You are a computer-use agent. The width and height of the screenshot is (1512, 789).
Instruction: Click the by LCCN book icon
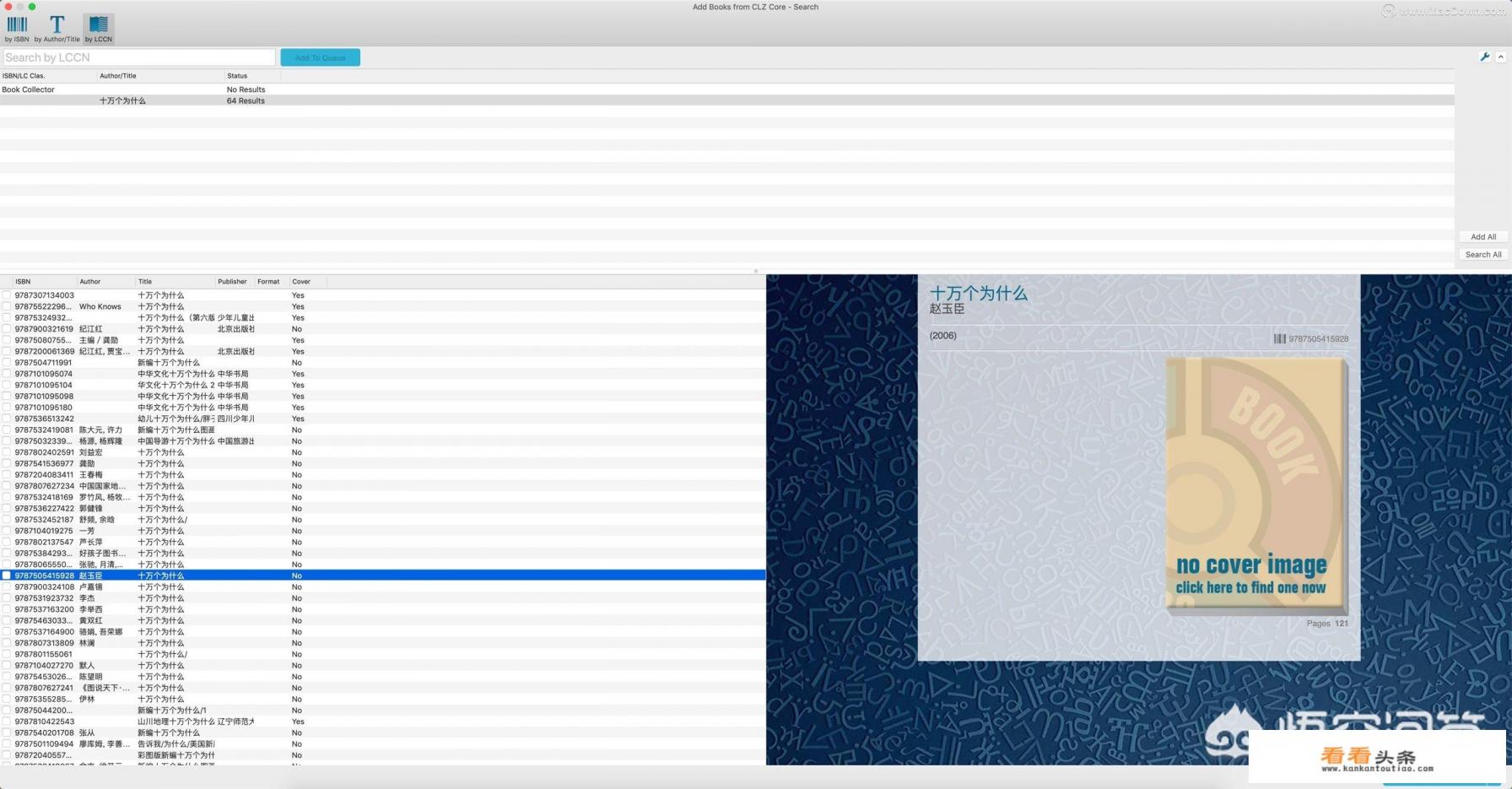pos(99,26)
